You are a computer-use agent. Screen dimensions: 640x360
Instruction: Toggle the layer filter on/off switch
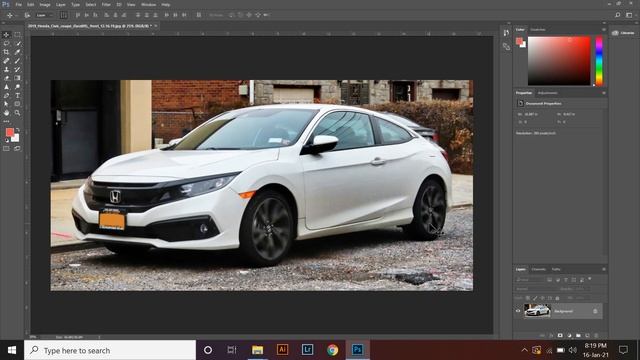pos(590,279)
